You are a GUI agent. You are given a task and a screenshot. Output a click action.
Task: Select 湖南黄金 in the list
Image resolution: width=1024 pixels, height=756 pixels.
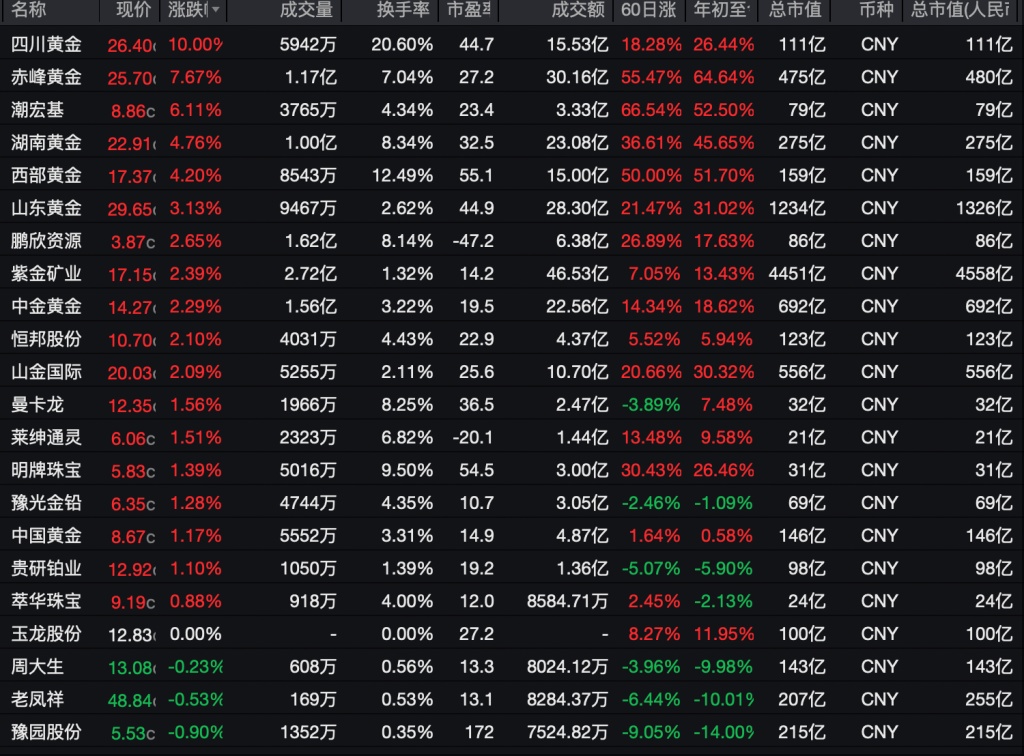[46, 142]
